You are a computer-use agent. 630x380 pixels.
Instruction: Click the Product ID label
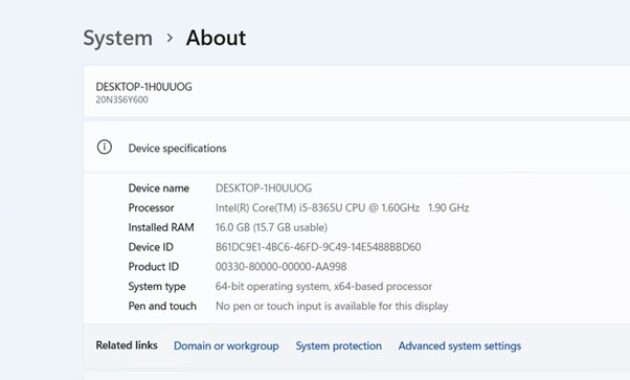[x=153, y=267]
